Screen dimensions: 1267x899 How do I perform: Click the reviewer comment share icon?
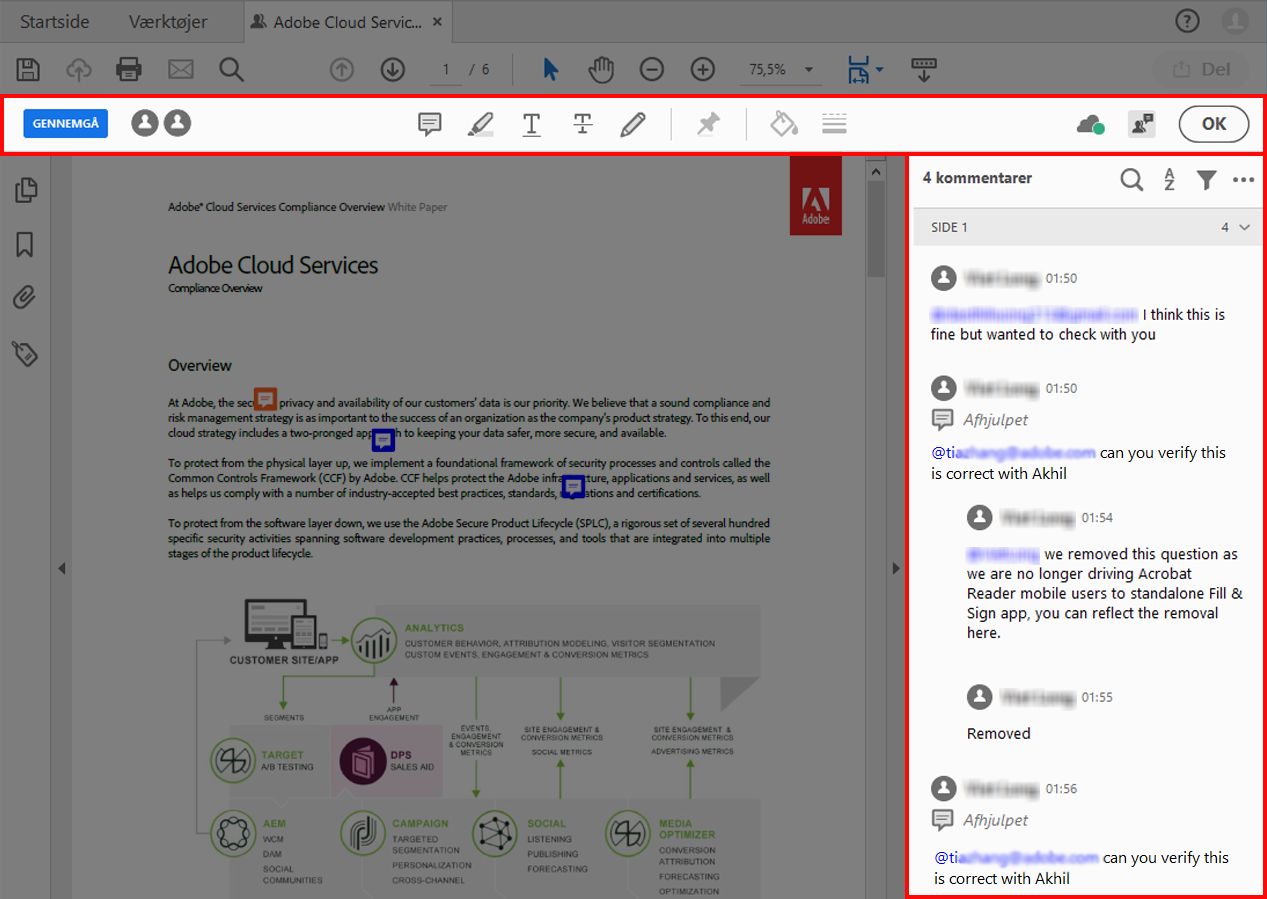pos(1141,124)
